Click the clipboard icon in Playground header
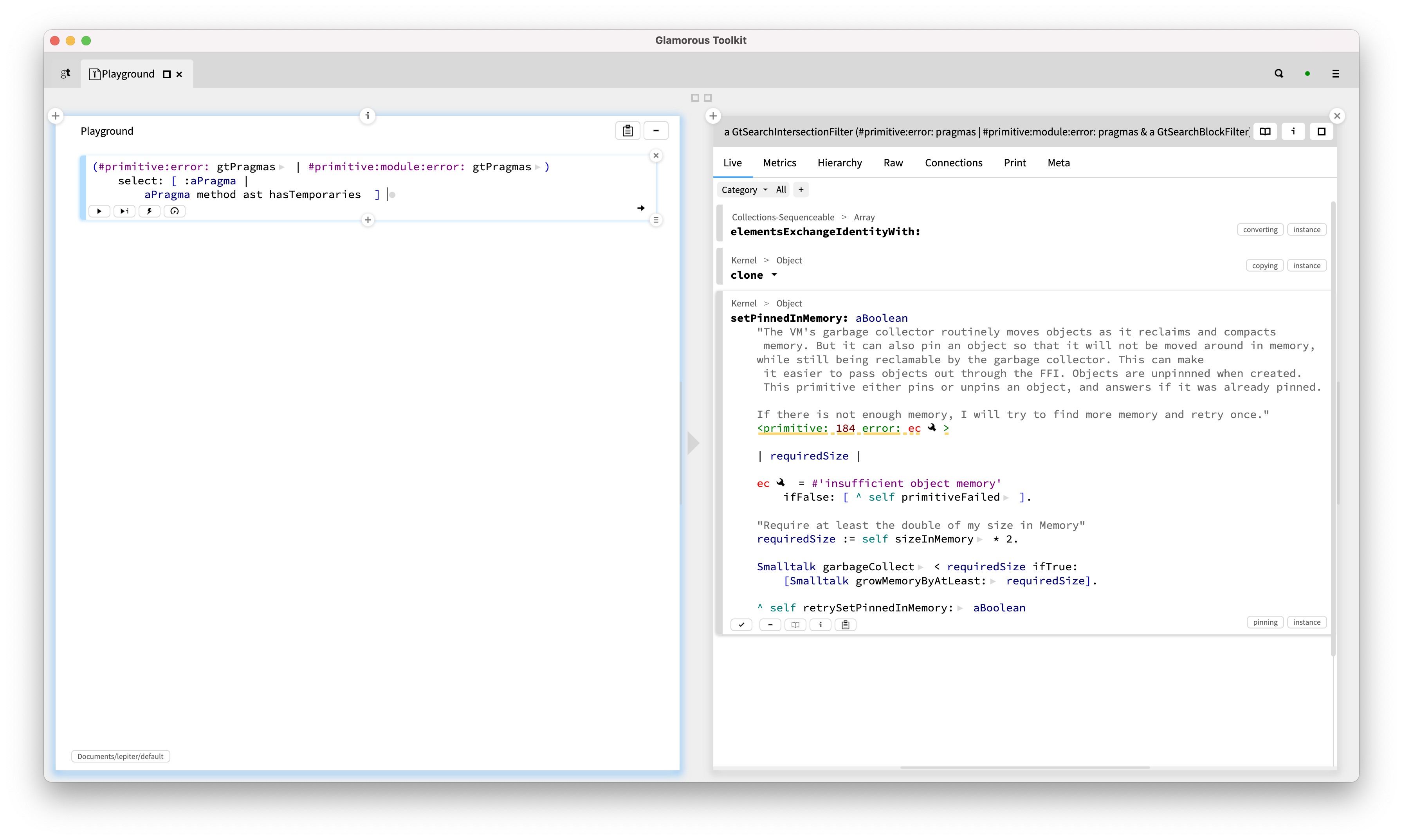The image size is (1403, 840). pyautogui.click(x=627, y=131)
